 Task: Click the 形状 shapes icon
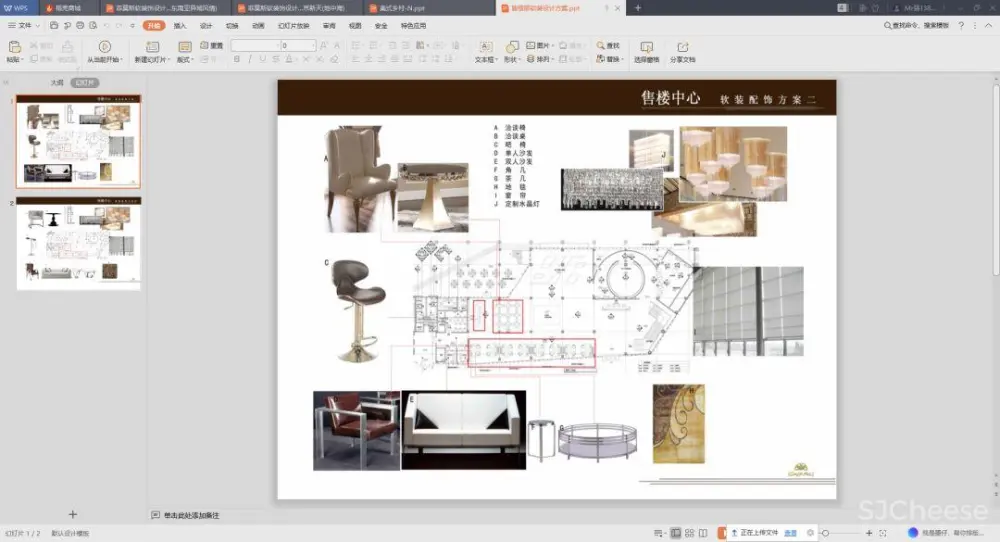(512, 46)
